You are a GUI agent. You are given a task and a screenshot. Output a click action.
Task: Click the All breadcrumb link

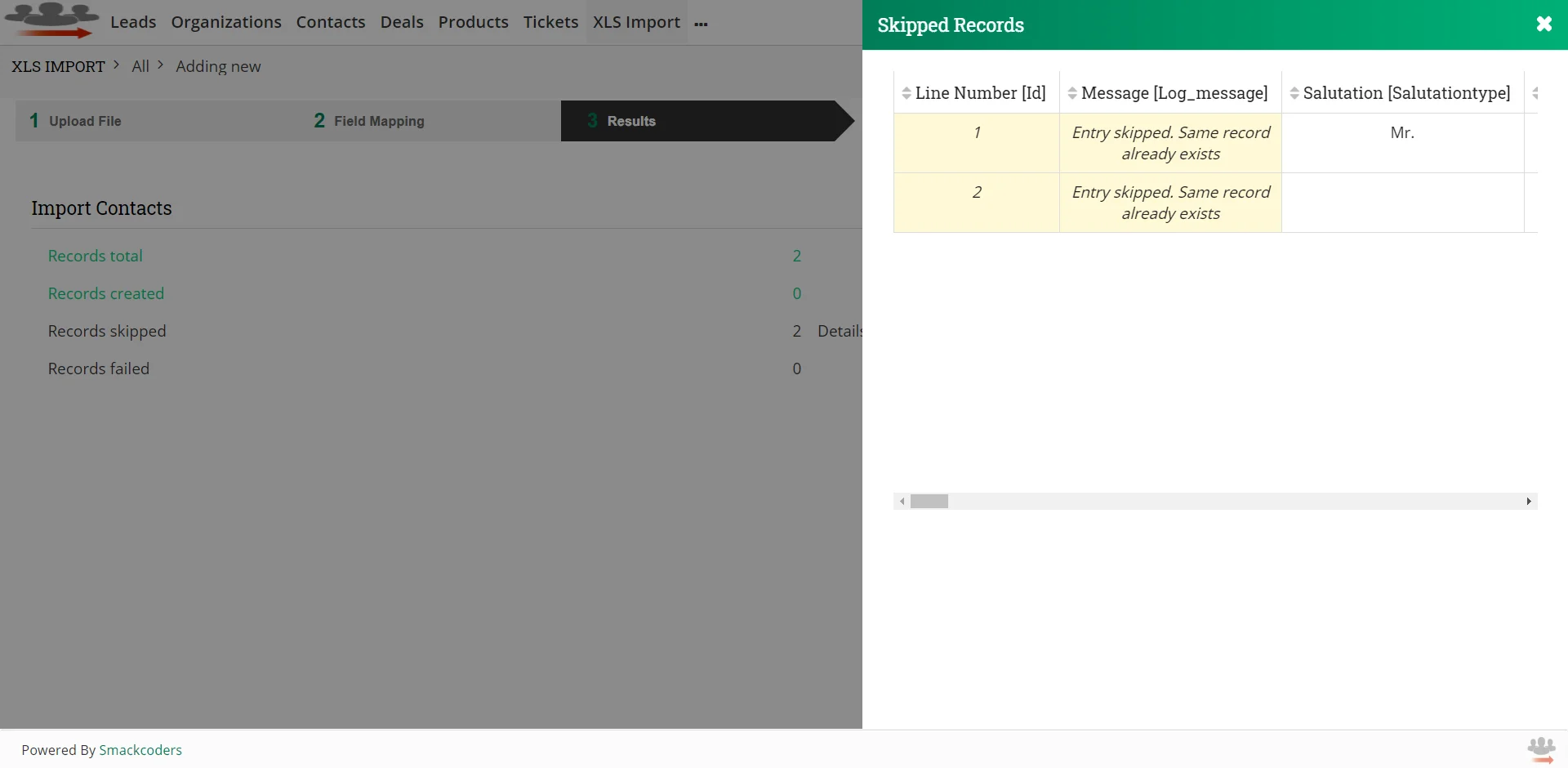(x=140, y=65)
